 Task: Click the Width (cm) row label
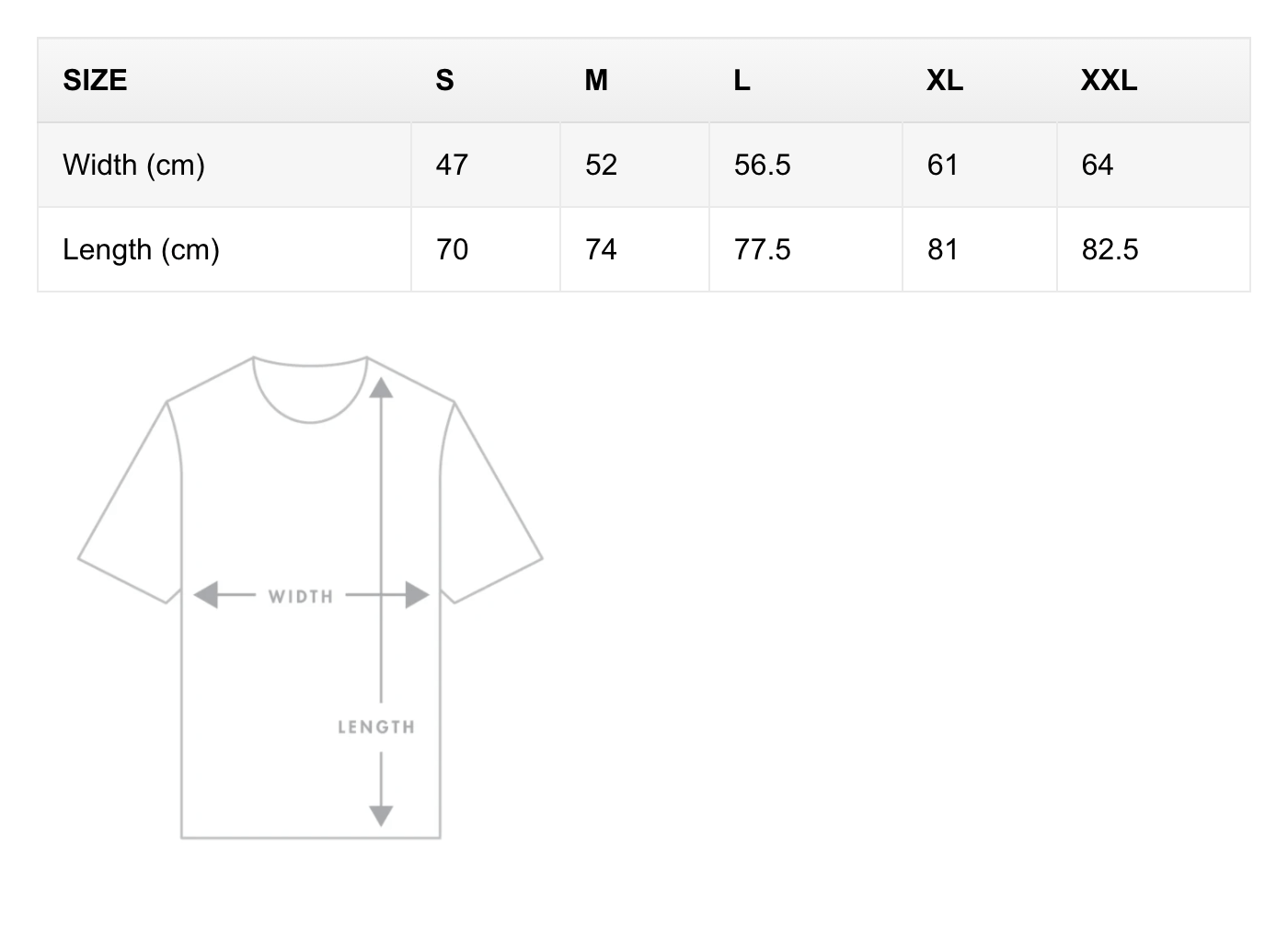(133, 166)
